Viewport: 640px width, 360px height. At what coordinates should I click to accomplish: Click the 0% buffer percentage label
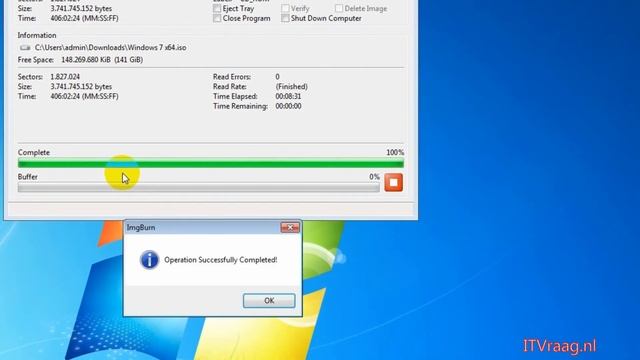click(x=374, y=177)
